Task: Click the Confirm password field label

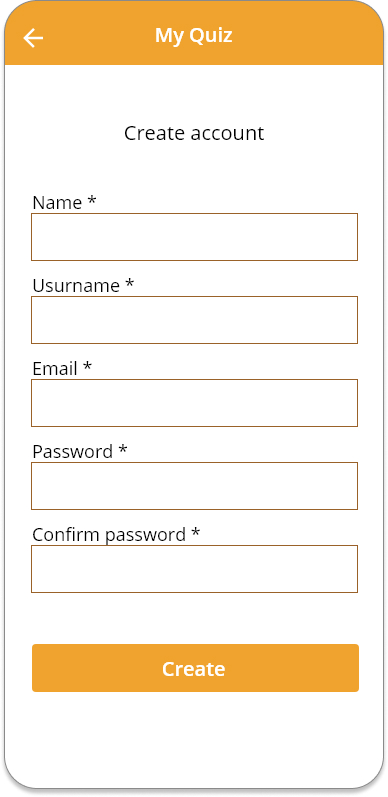Action: pos(109,535)
